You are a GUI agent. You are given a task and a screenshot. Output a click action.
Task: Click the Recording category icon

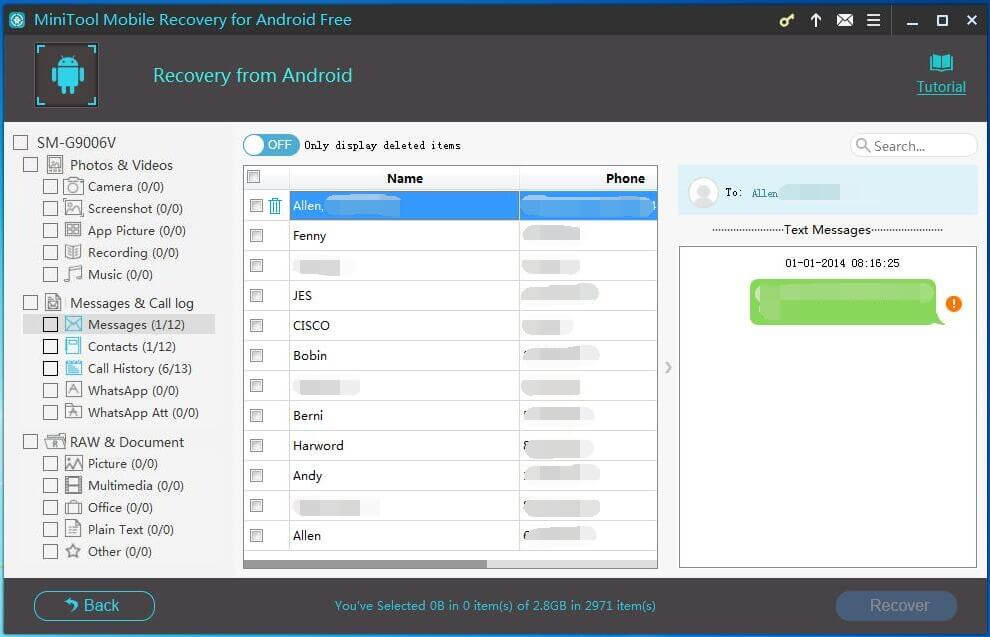pyautogui.click(x=73, y=252)
